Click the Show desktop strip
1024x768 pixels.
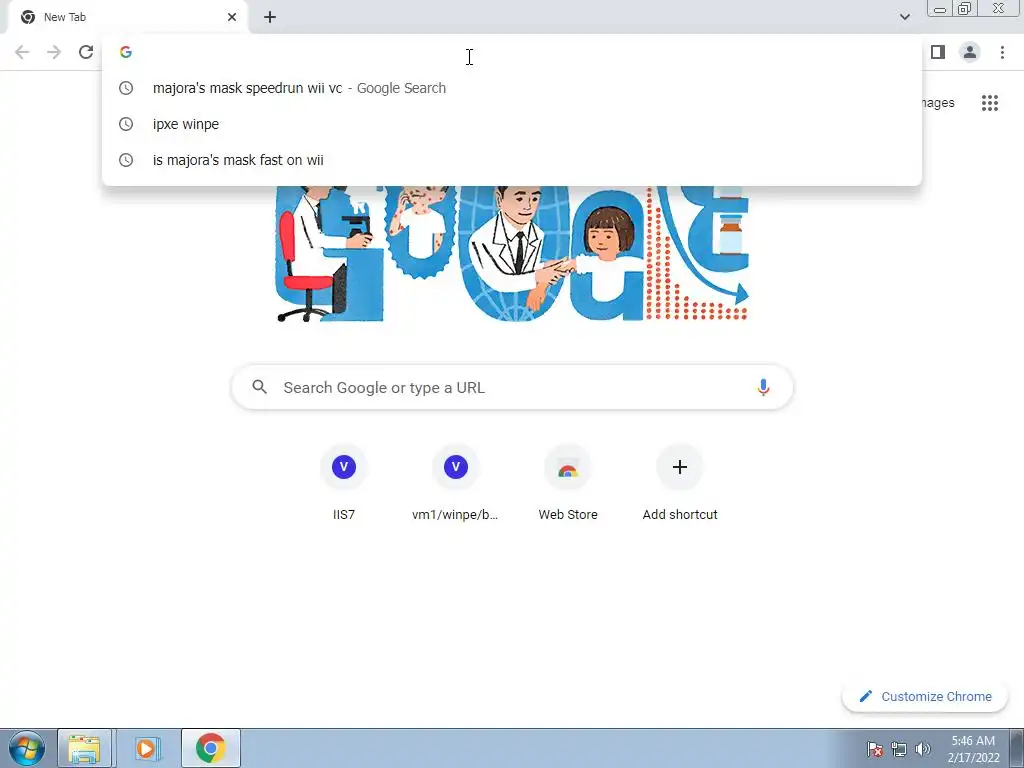point(1017,748)
